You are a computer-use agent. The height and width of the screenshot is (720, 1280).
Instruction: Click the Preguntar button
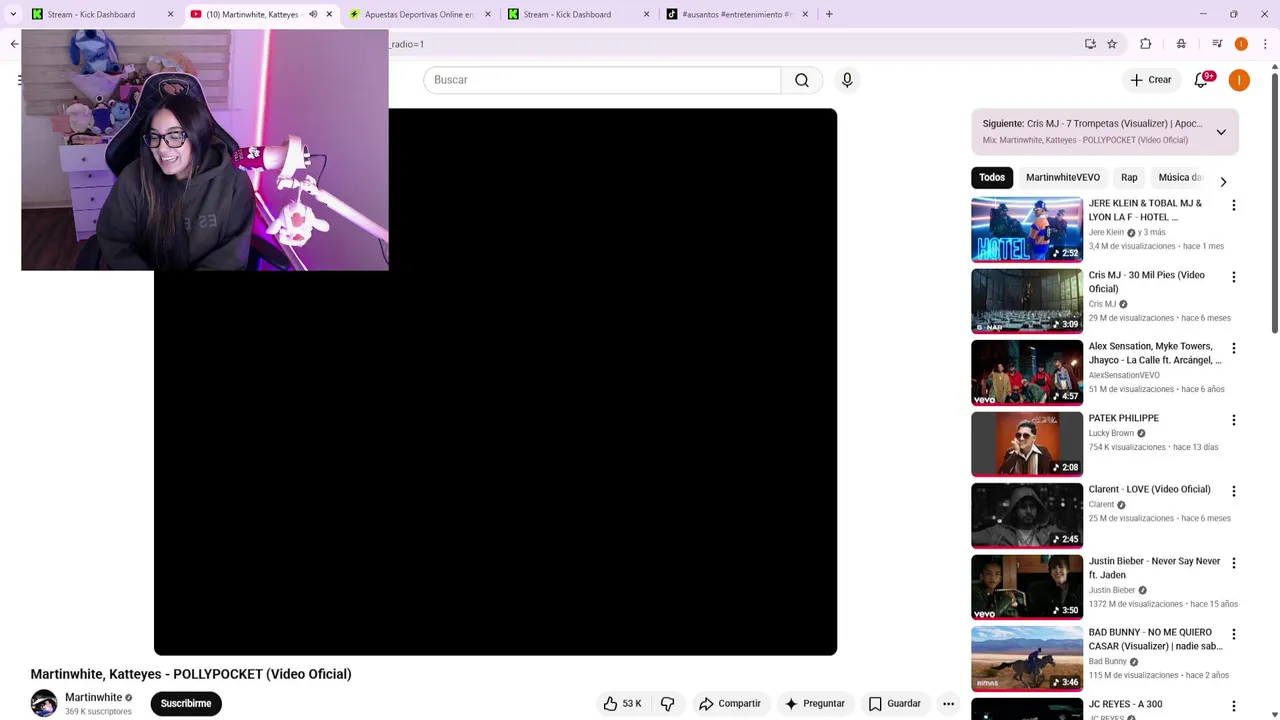point(816,704)
